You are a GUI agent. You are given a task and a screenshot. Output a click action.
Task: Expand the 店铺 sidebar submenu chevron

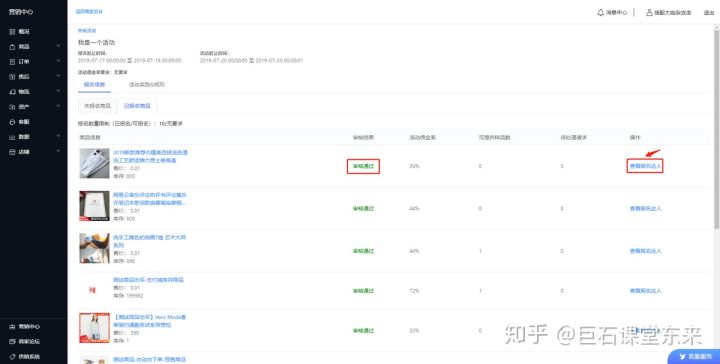point(58,151)
